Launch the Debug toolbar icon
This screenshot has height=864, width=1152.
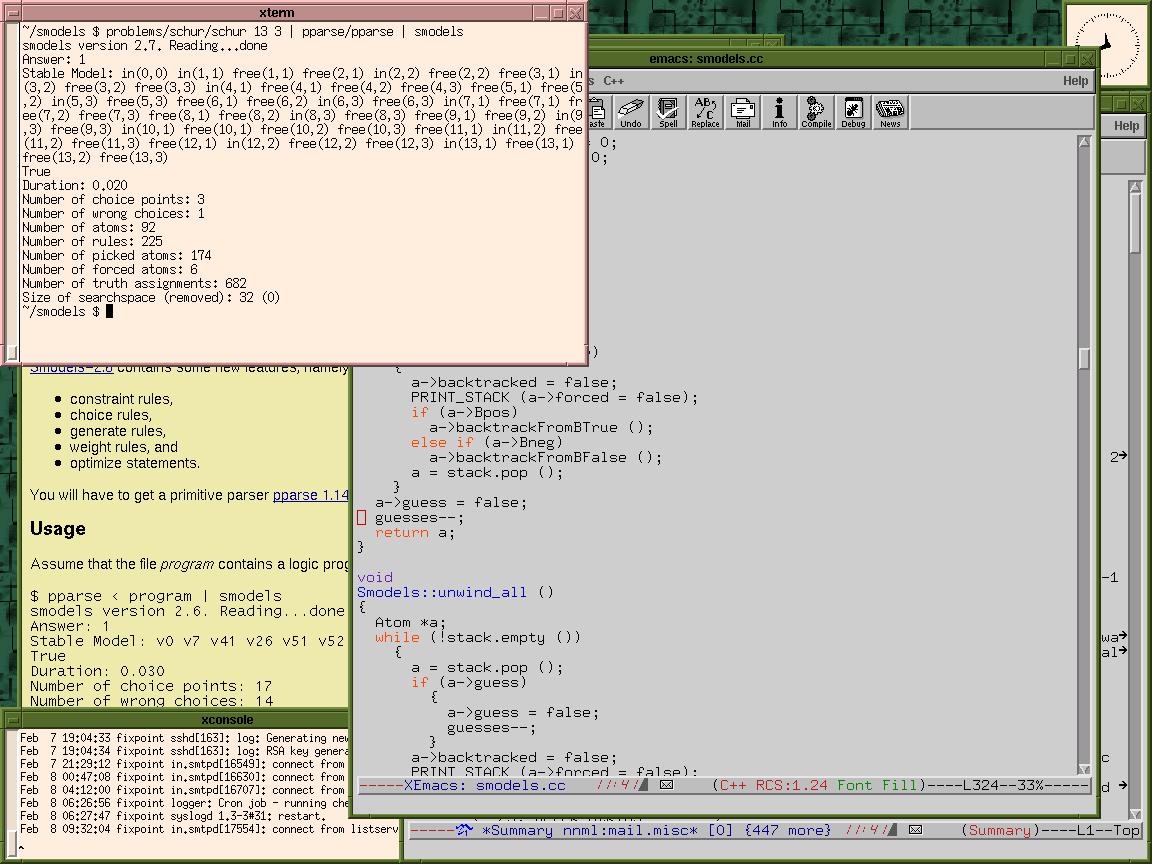(x=853, y=112)
